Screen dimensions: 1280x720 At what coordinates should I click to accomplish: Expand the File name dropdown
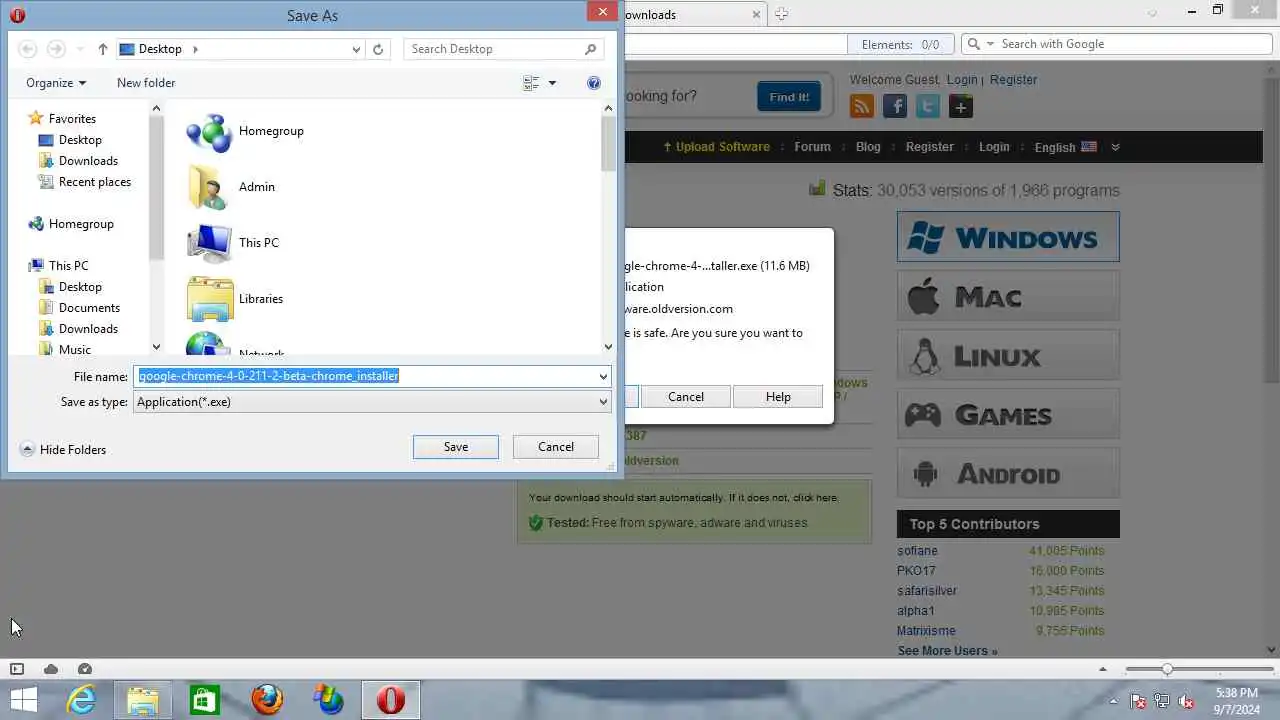tap(603, 377)
